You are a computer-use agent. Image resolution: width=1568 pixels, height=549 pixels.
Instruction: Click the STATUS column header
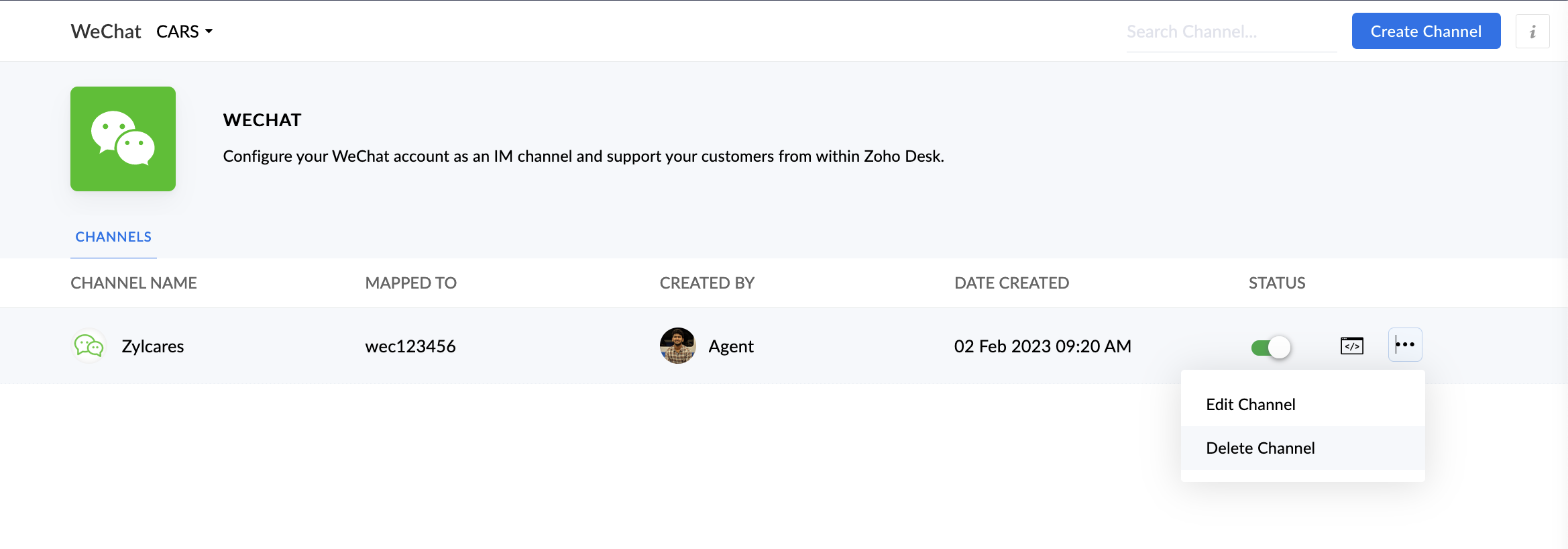tap(1276, 283)
